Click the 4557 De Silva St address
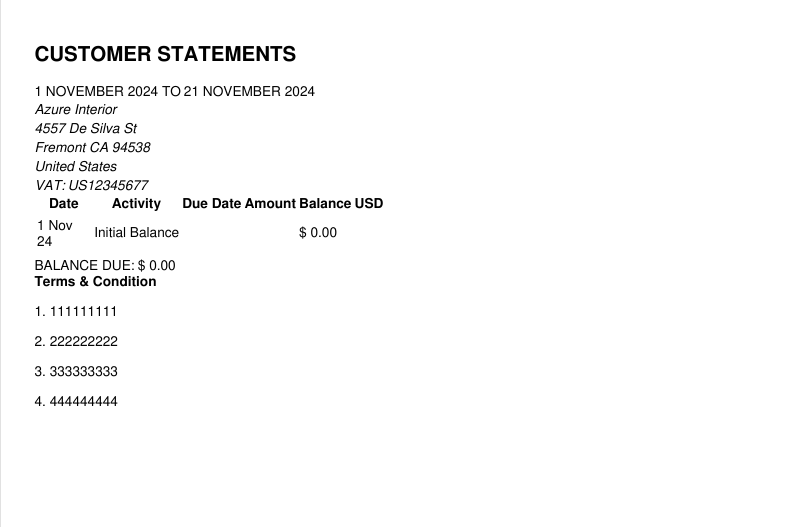The image size is (792, 527). pyautogui.click(x=86, y=128)
